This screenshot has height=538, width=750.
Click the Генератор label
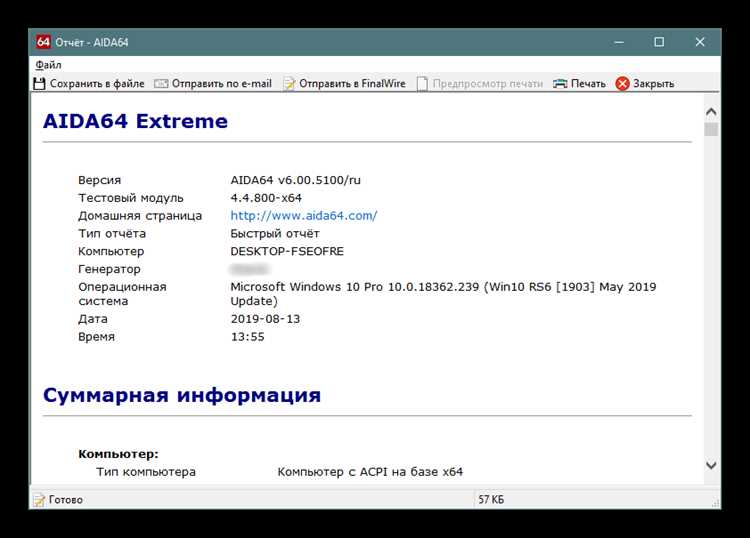pos(109,269)
